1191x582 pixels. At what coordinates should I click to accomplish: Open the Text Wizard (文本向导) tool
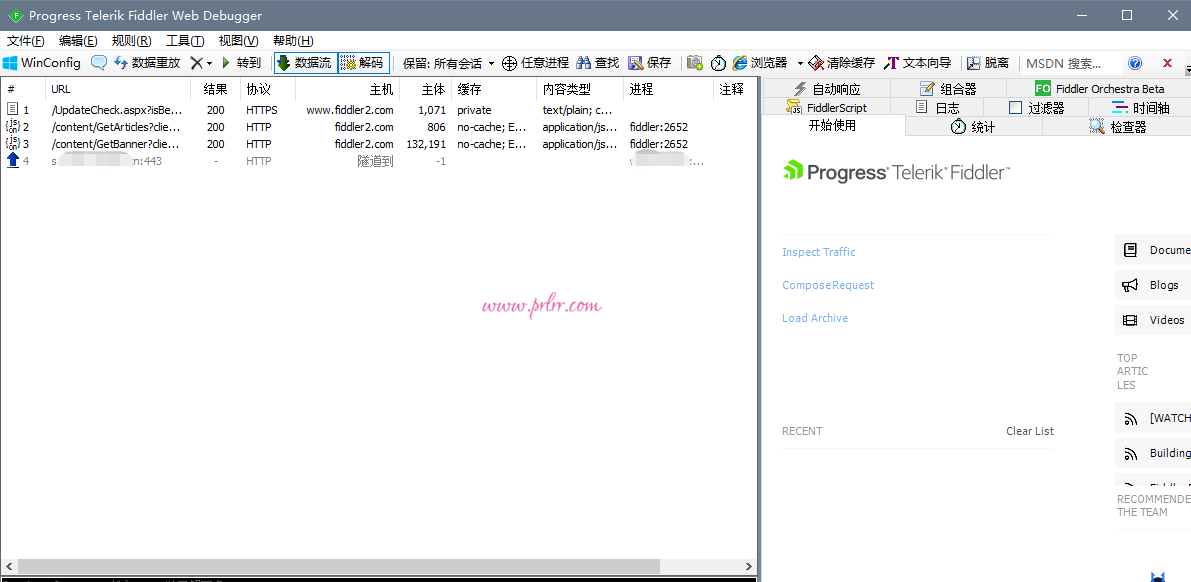pyautogui.click(x=917, y=63)
